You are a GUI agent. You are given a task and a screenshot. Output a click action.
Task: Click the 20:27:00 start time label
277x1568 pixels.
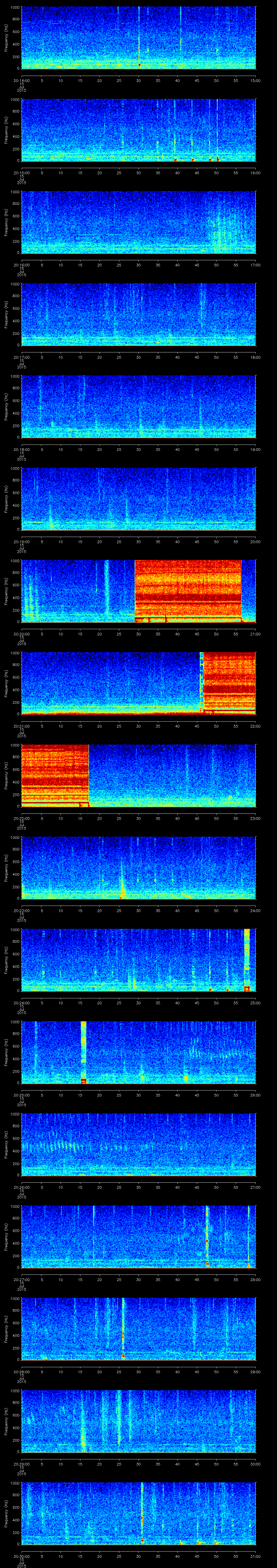click(x=21, y=1279)
